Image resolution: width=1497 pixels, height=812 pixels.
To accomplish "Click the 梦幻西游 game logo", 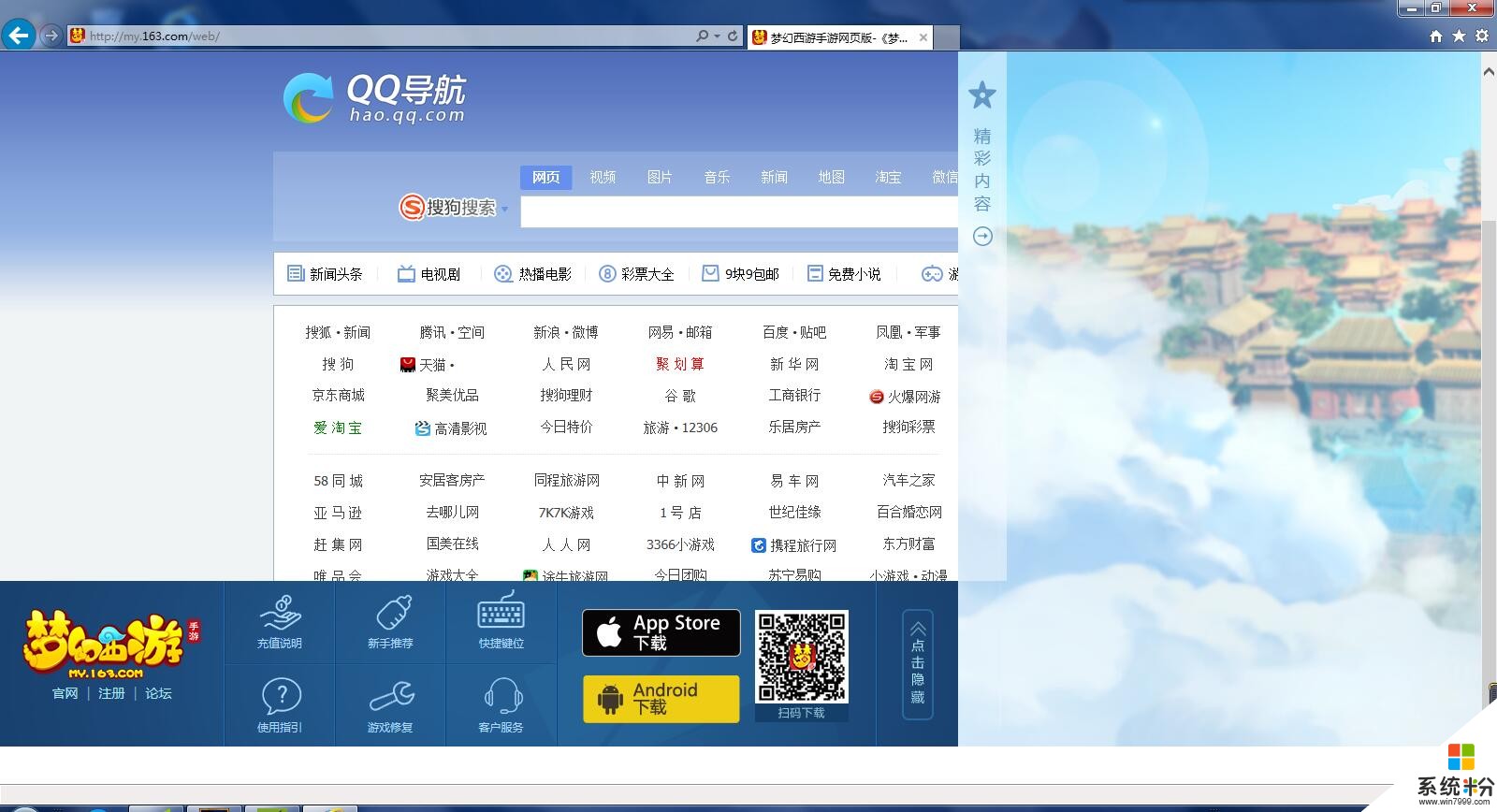I will (110, 644).
